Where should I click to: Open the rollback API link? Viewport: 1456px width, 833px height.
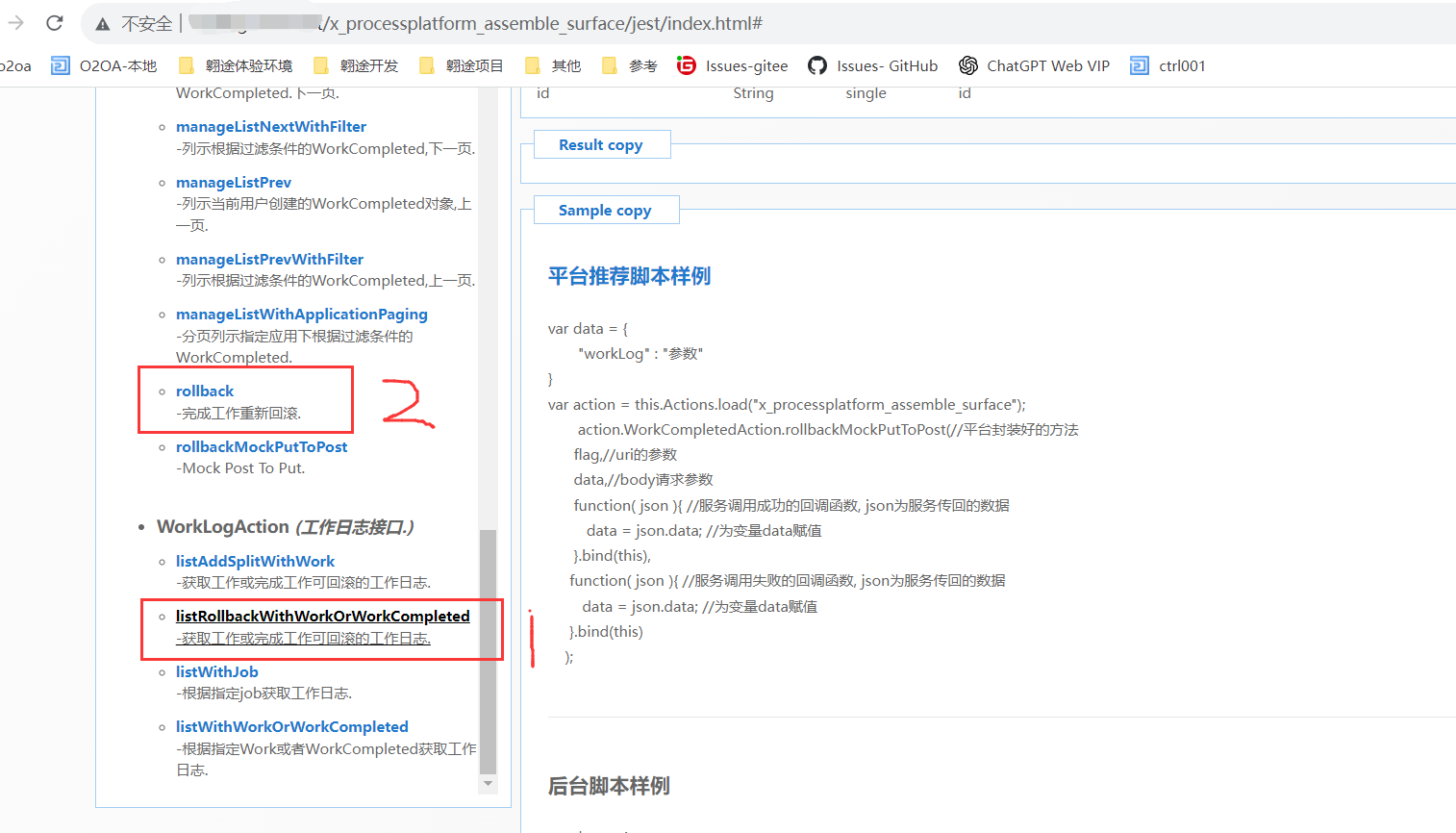pyautogui.click(x=205, y=391)
